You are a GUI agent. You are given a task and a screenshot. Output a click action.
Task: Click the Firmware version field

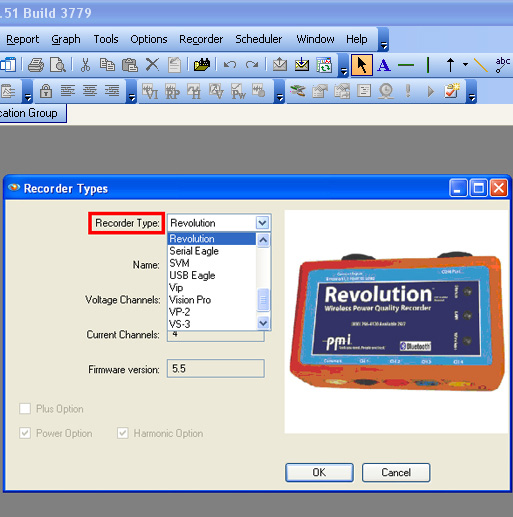click(216, 368)
